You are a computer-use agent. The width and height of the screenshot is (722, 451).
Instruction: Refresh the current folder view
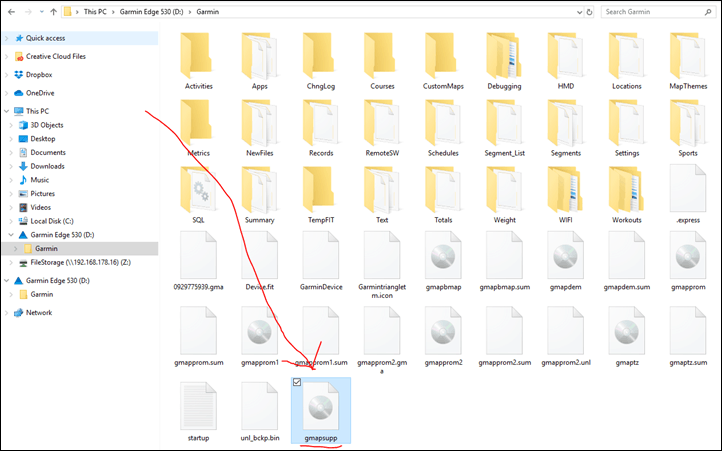(589, 12)
